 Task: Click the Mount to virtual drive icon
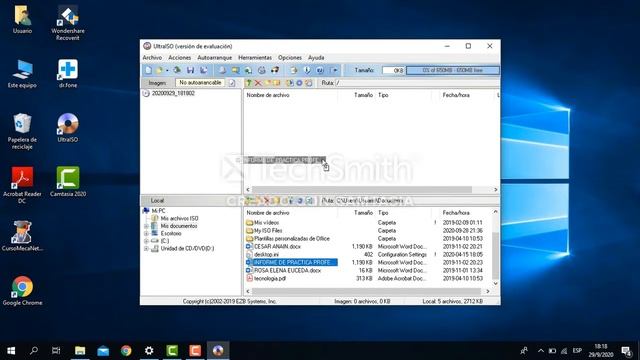pyautogui.click(x=262, y=70)
